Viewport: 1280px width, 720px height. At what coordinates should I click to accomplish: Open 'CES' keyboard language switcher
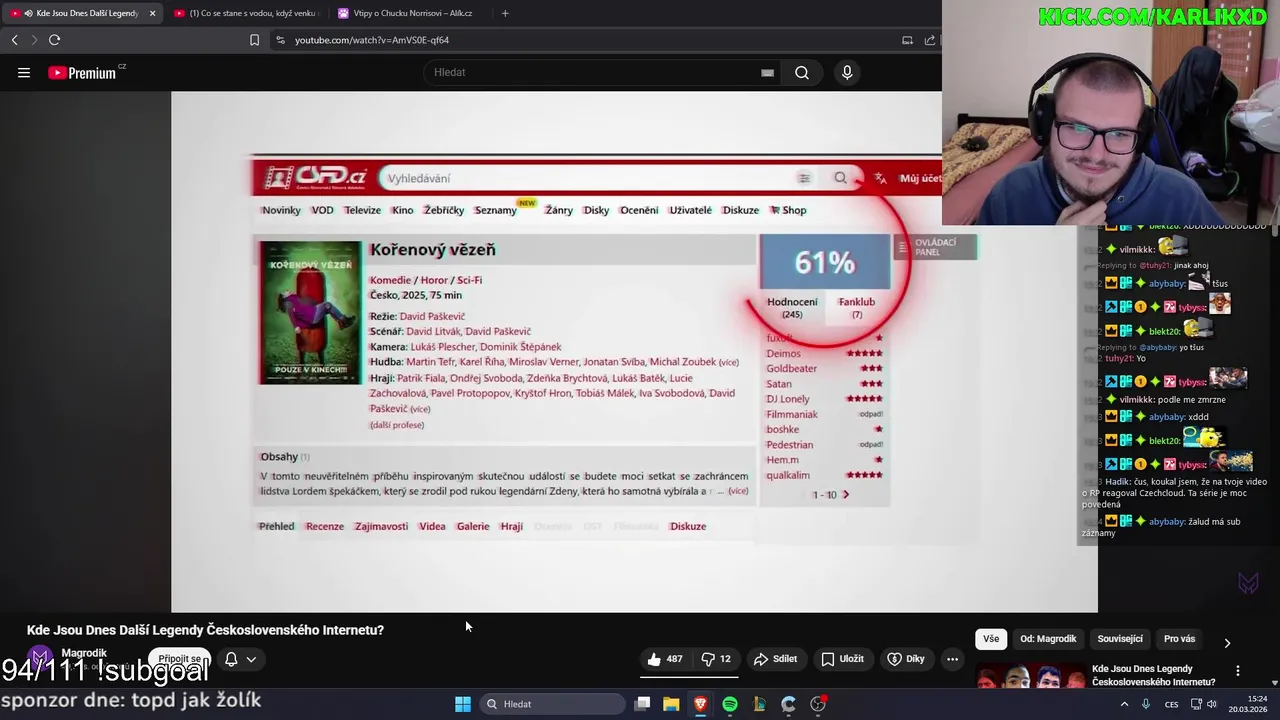pos(1171,704)
